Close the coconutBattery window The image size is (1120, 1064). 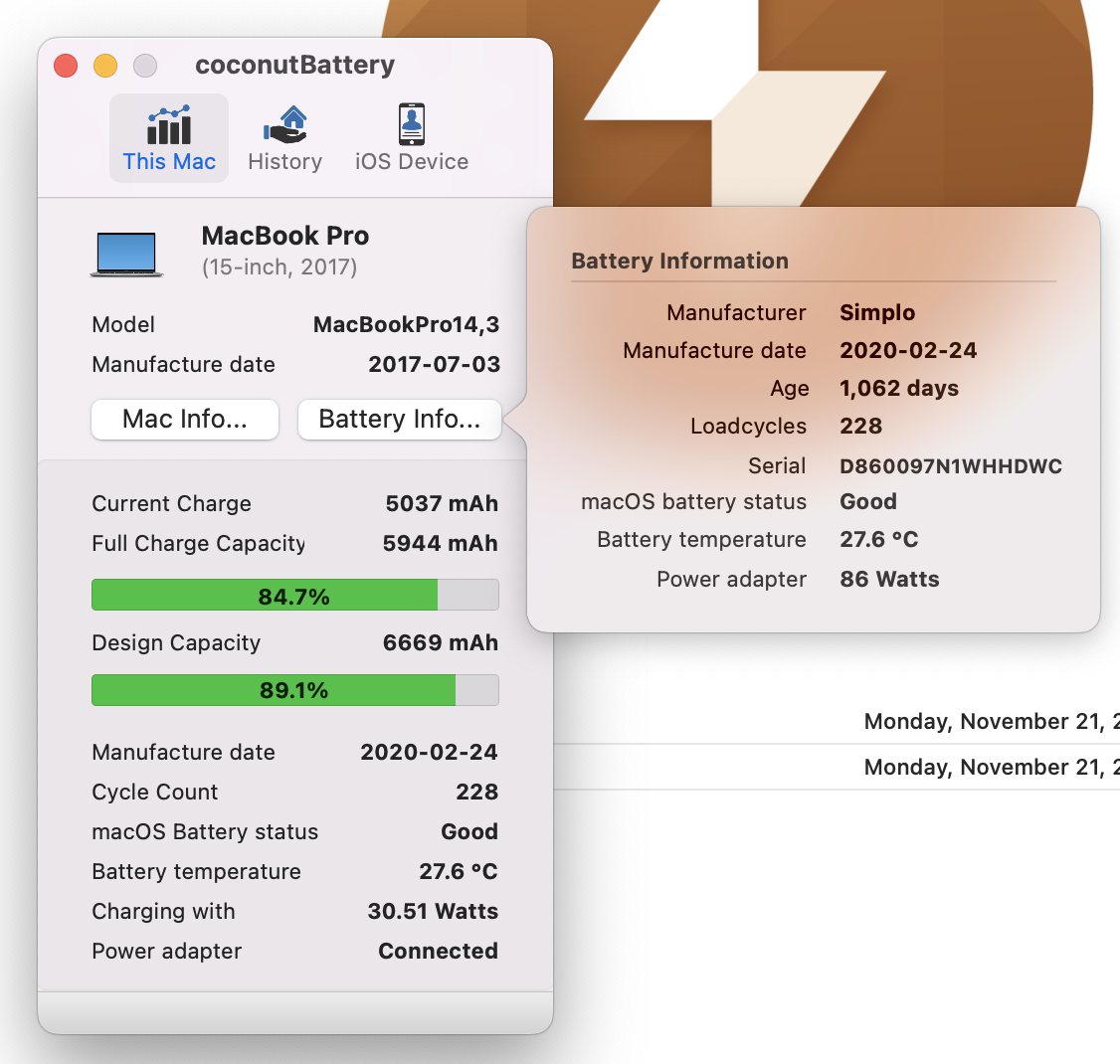point(66,66)
